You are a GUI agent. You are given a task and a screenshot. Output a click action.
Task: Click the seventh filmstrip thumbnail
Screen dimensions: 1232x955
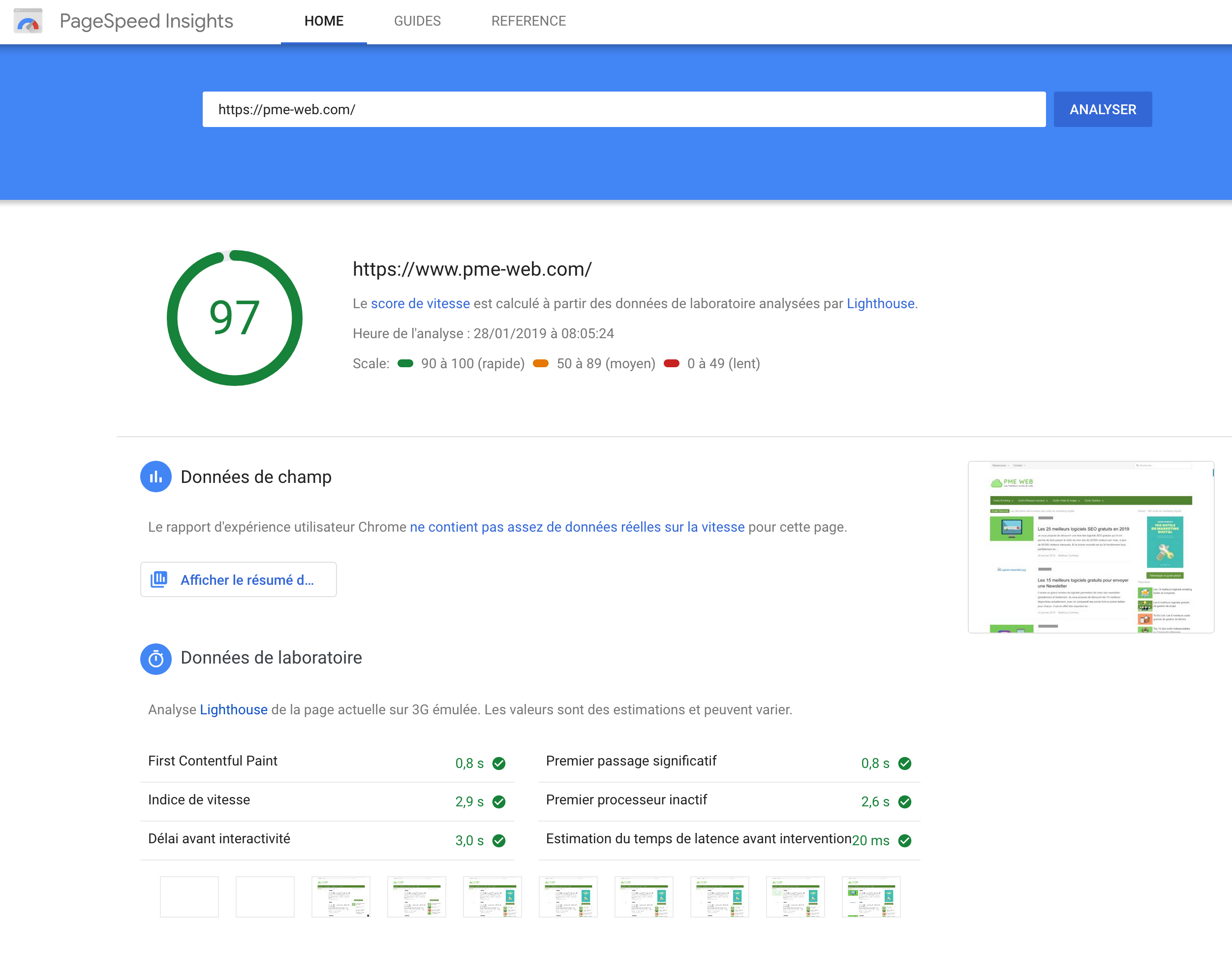click(x=644, y=897)
